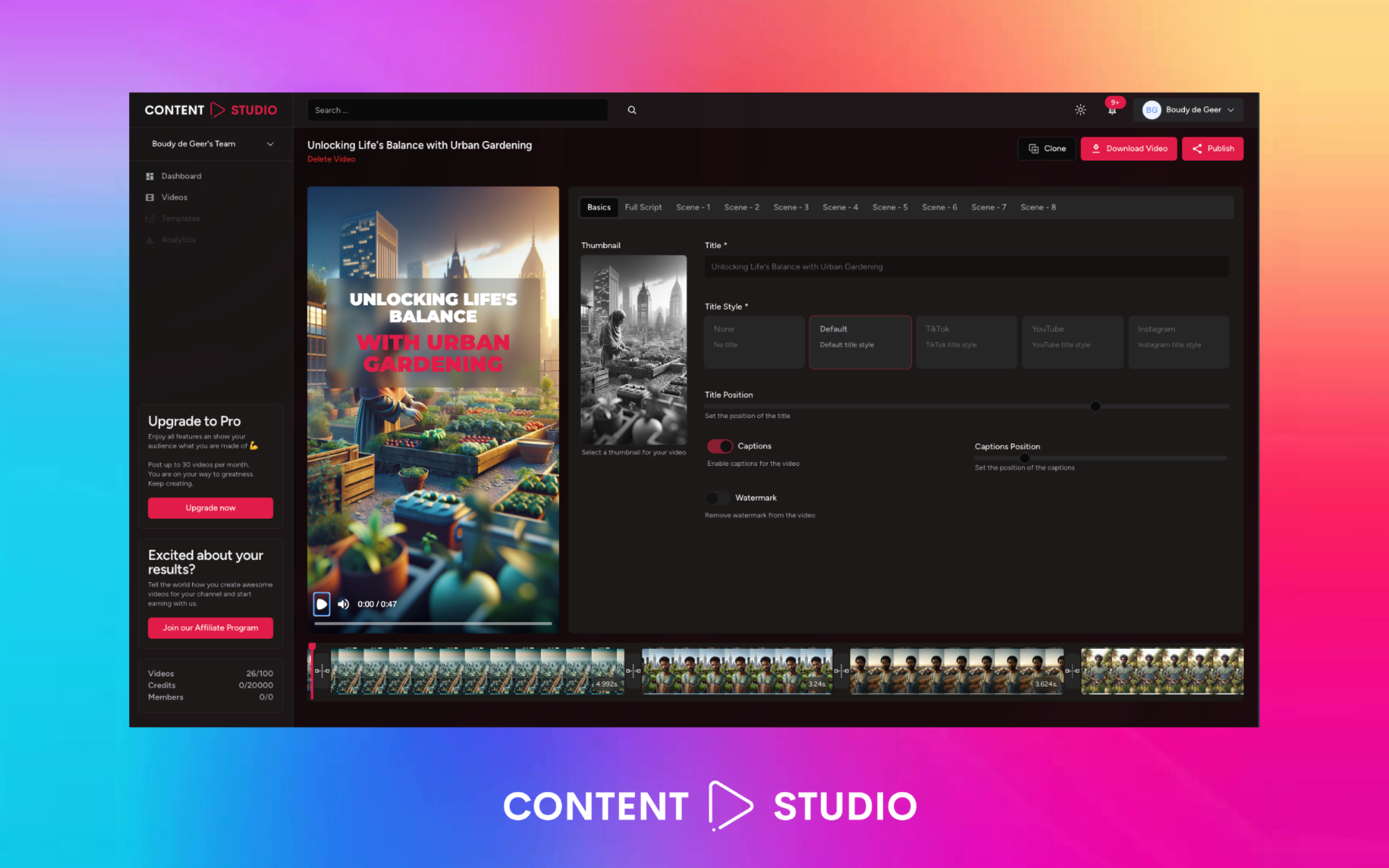Click the Videos count "26/100"
Viewport: 1389px width, 868px height.
point(260,673)
